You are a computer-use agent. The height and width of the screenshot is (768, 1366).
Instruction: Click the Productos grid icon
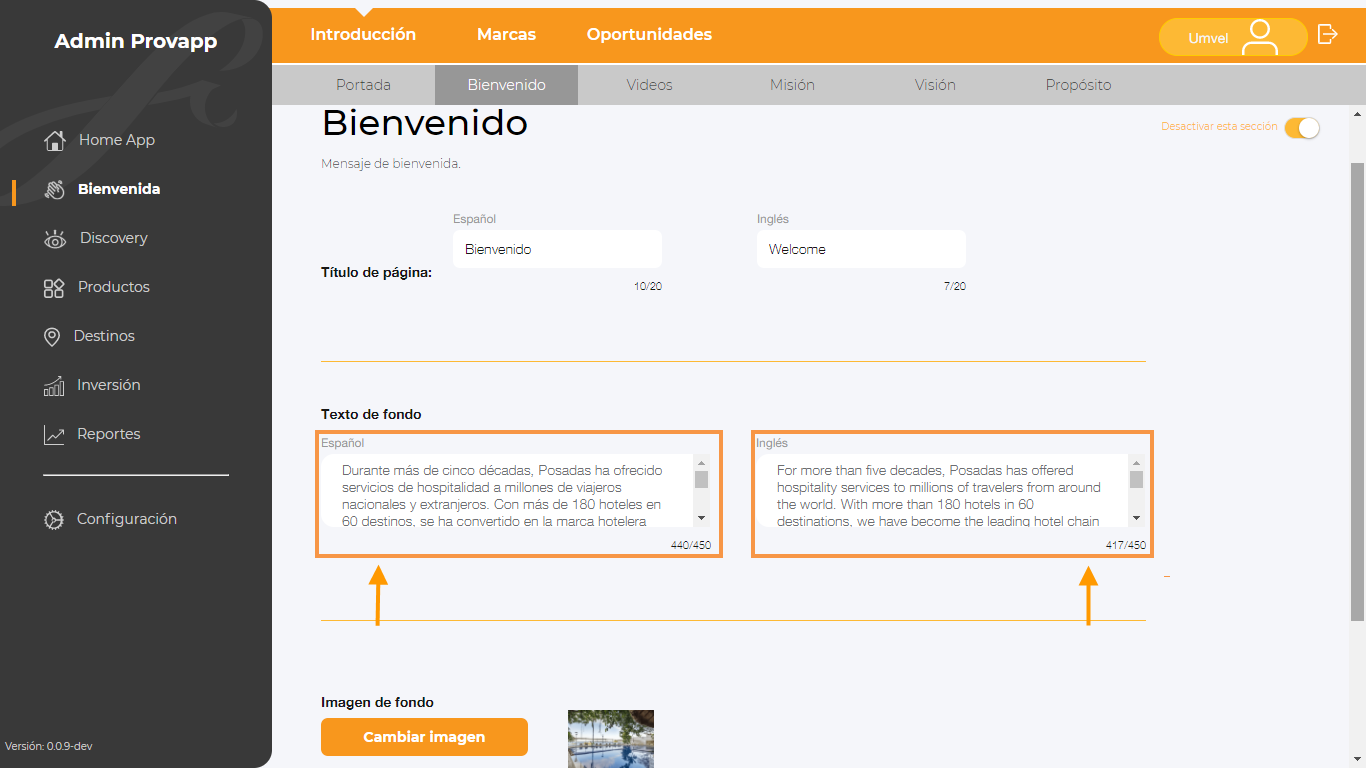click(54, 287)
